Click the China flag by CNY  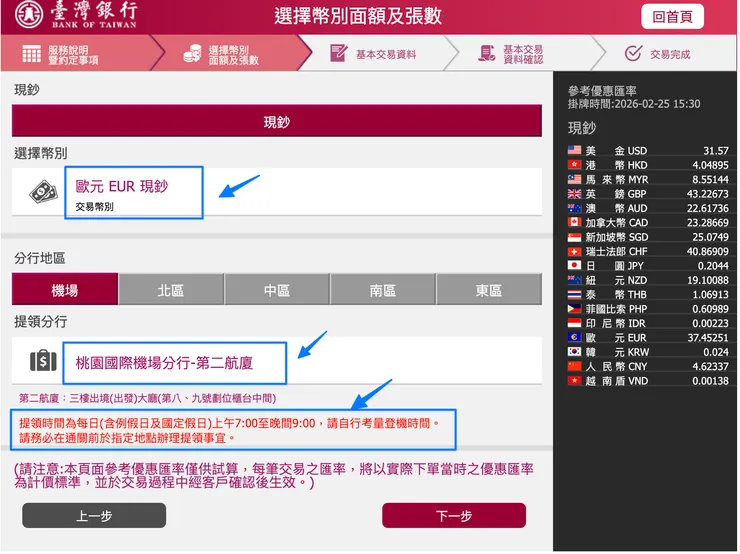point(574,366)
